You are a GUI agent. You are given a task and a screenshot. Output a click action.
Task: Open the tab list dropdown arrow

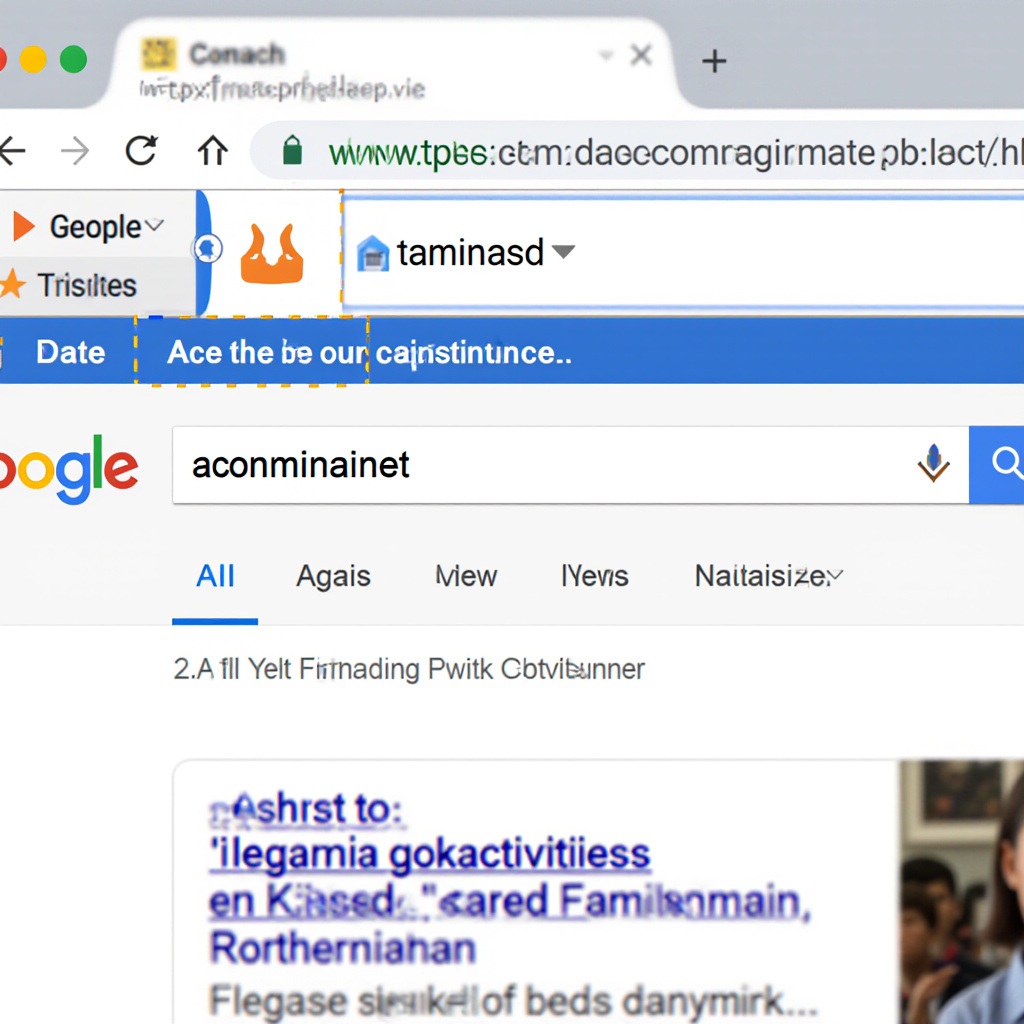(606, 55)
